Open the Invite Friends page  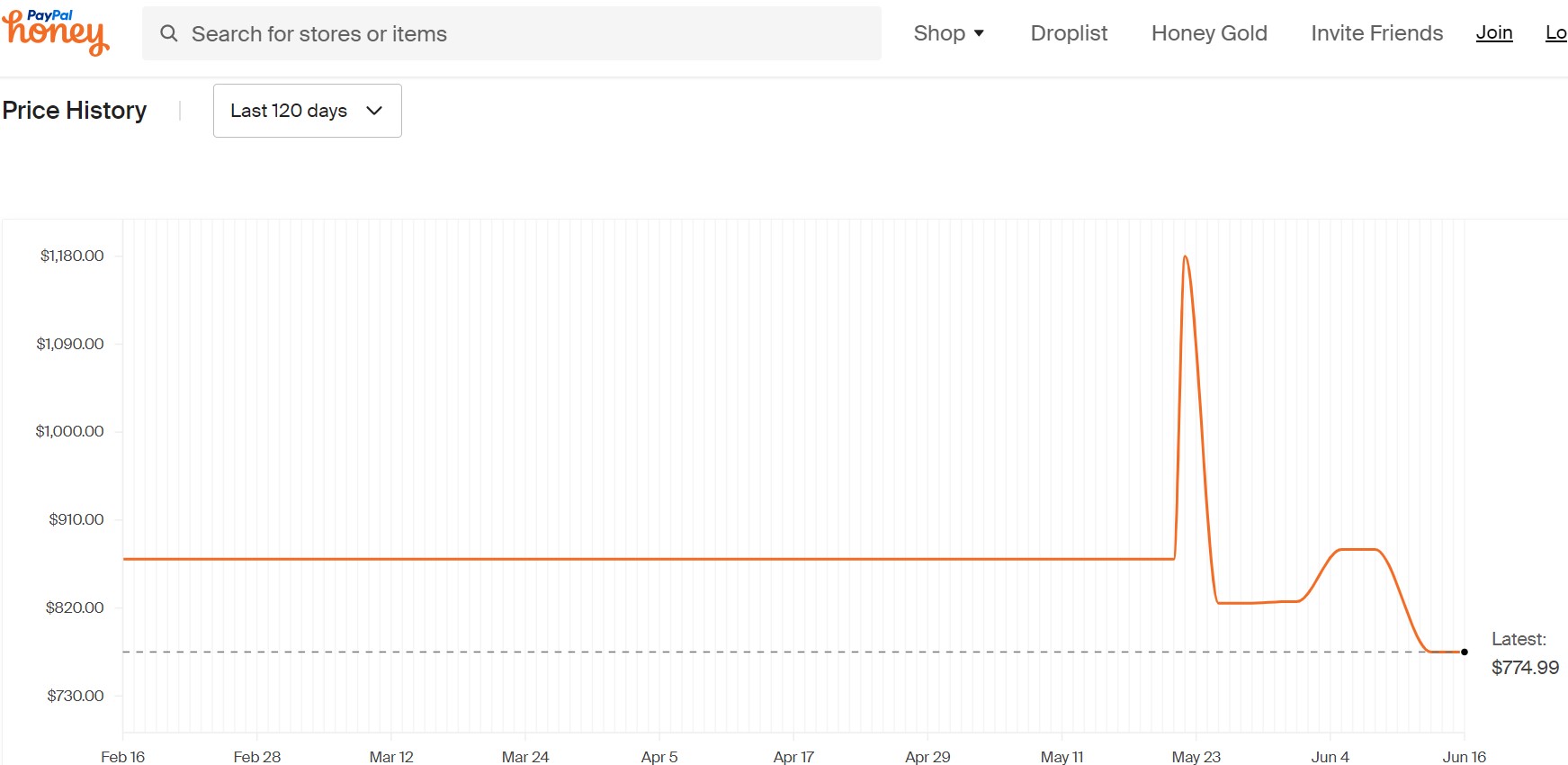coord(1376,33)
